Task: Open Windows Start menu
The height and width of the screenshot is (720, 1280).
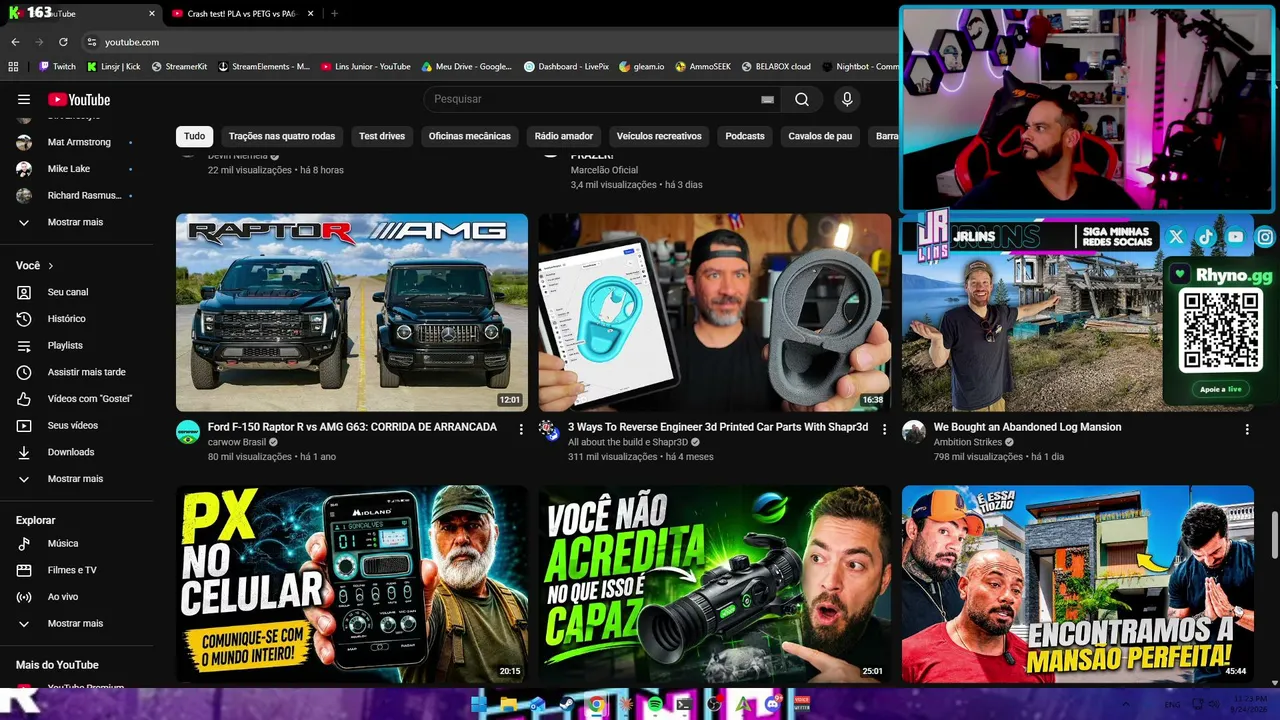Action: point(479,704)
